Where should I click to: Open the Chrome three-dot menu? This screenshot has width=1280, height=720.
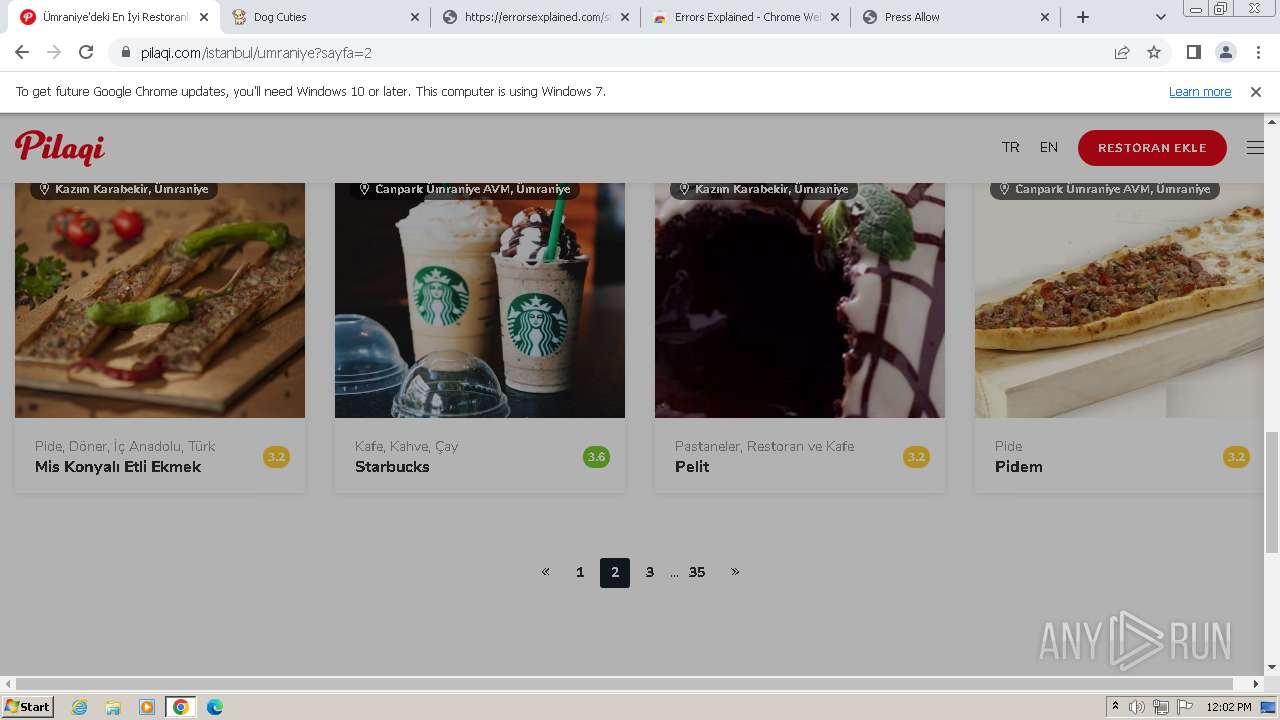tap(1258, 52)
